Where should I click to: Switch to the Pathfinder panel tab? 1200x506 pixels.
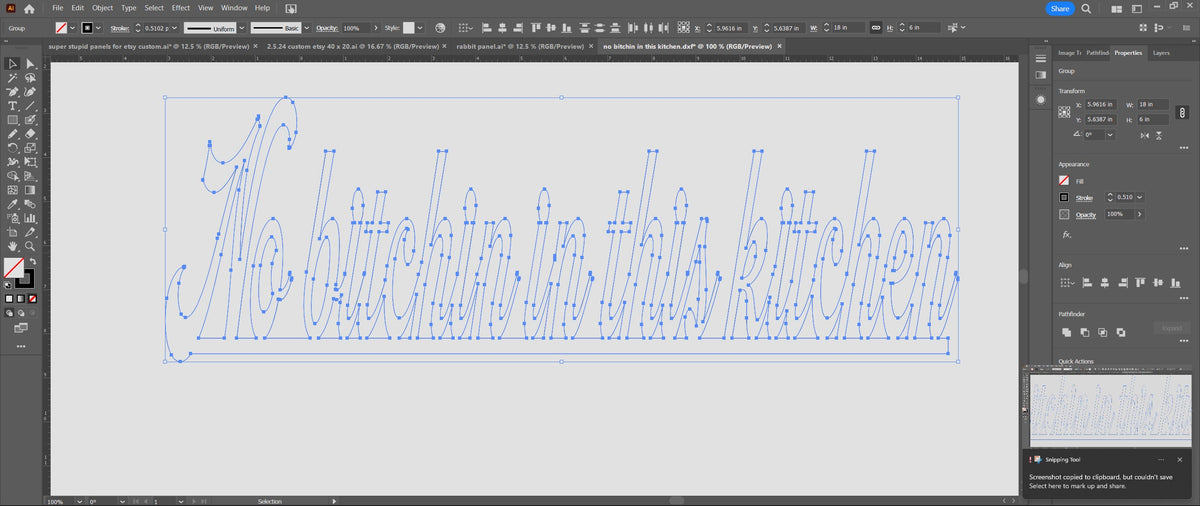pos(1098,52)
